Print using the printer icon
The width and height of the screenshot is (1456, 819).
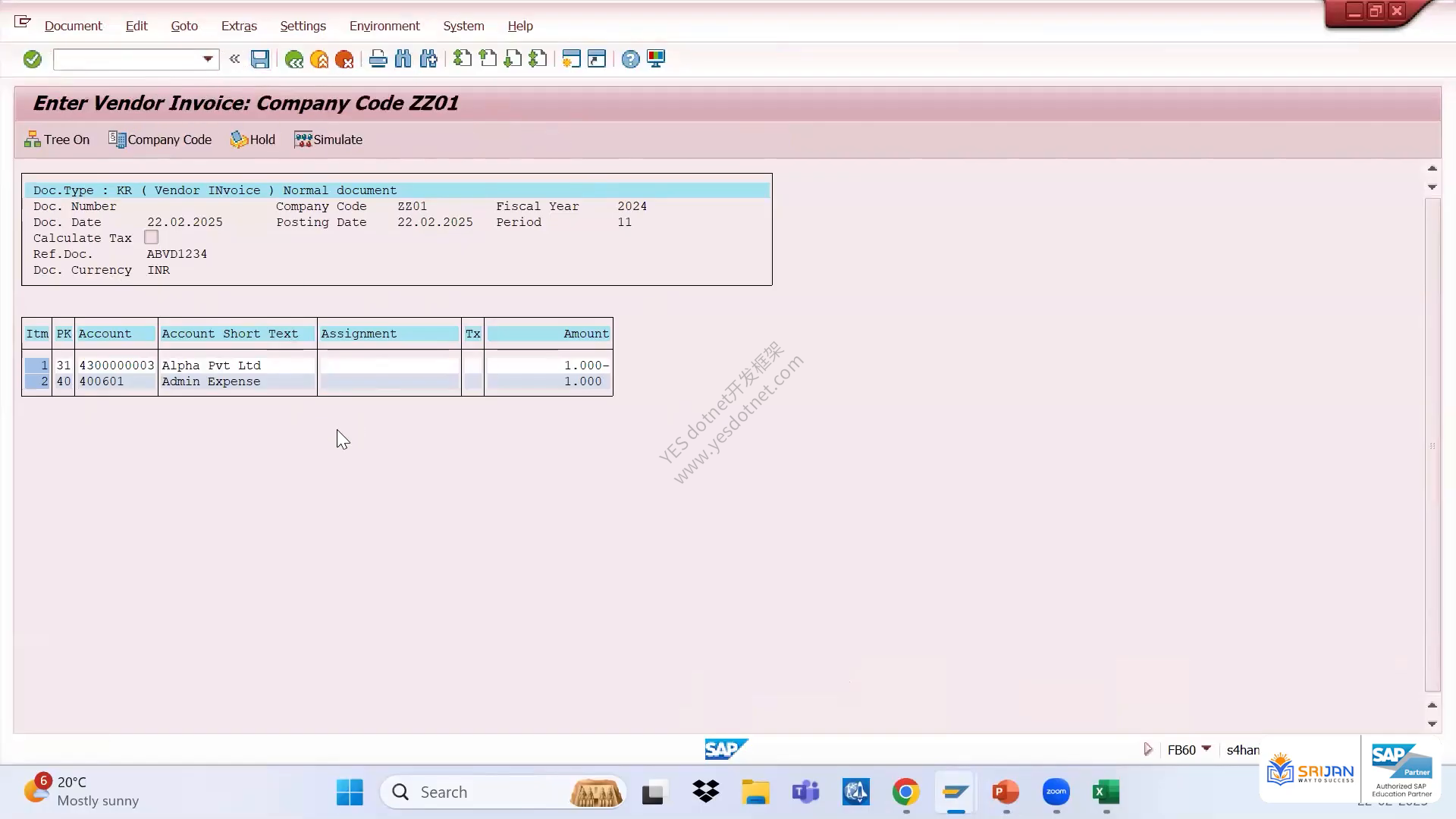click(x=378, y=59)
